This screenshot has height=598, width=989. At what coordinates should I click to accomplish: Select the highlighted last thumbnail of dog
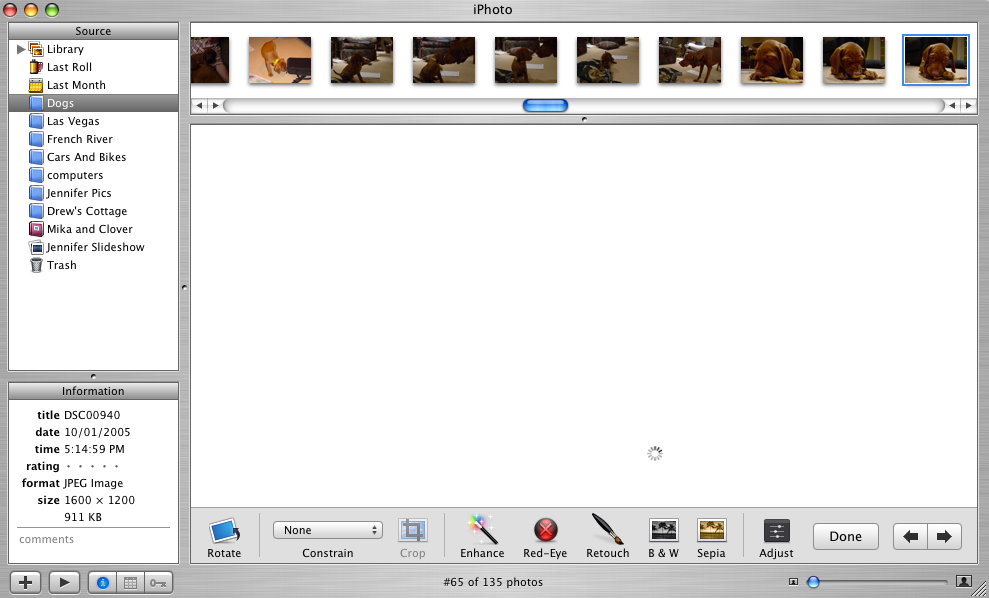tap(935, 60)
